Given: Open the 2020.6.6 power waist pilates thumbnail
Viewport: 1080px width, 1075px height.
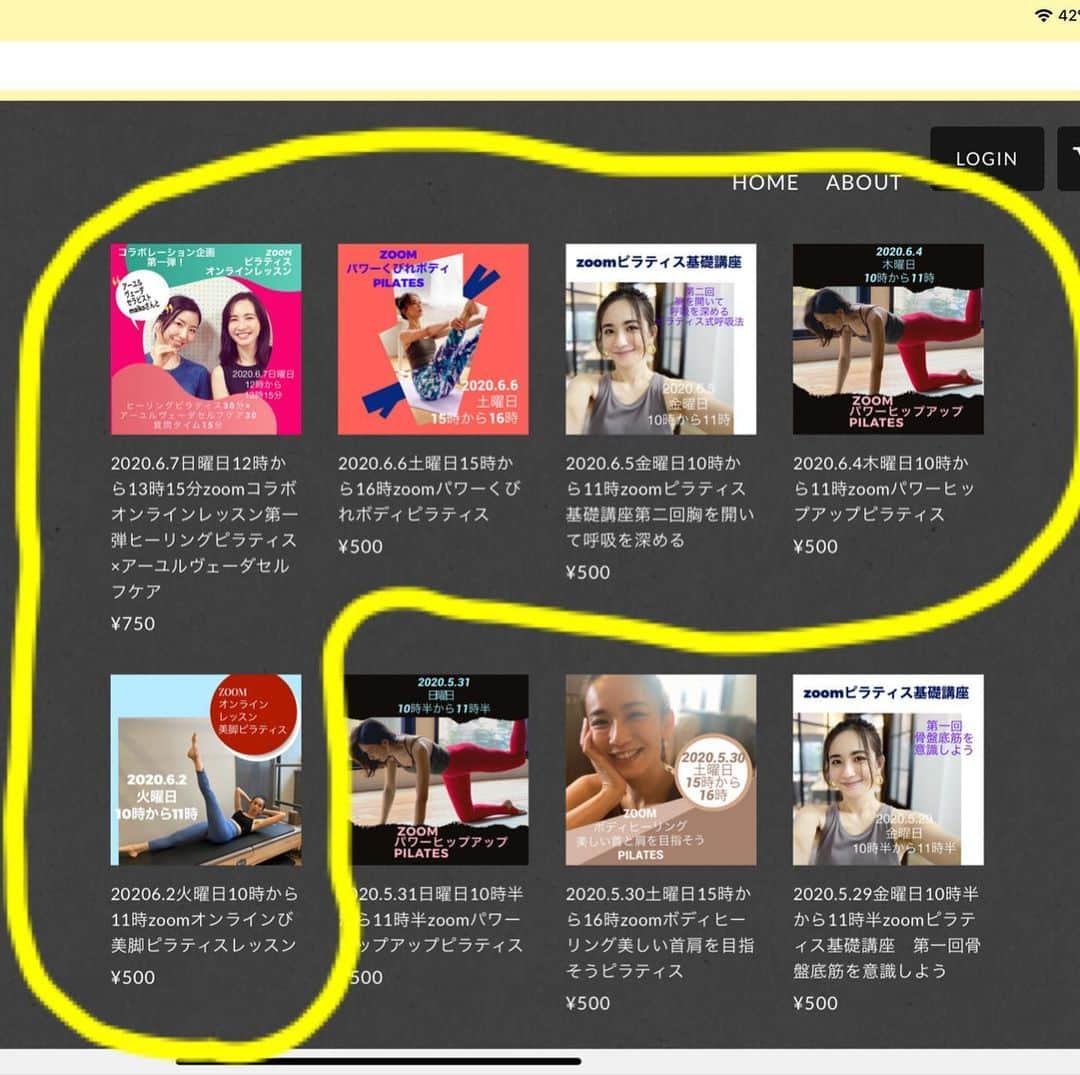Looking at the screenshot, I should coord(433,339).
